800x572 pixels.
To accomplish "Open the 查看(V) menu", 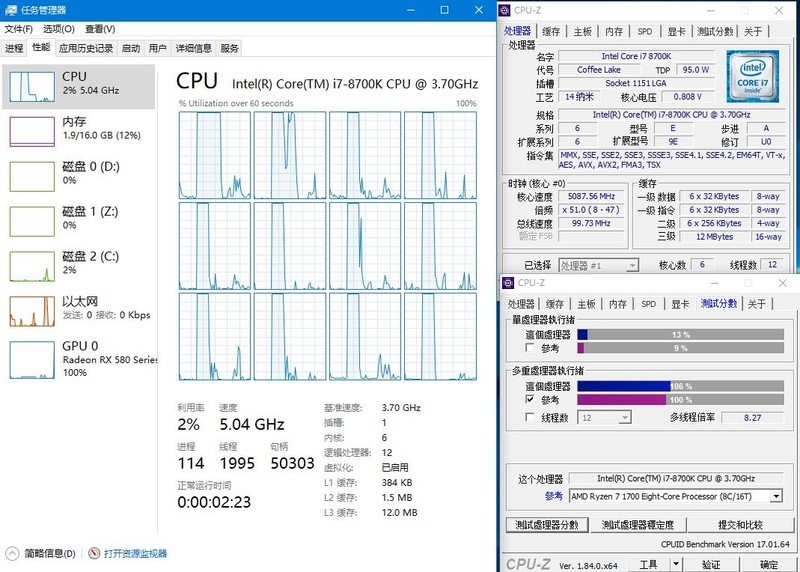I will tap(100, 29).
